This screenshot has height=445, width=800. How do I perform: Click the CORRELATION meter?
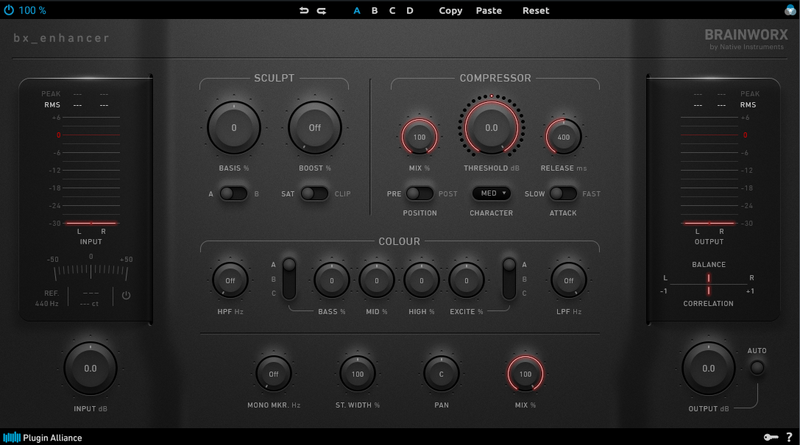tap(709, 291)
